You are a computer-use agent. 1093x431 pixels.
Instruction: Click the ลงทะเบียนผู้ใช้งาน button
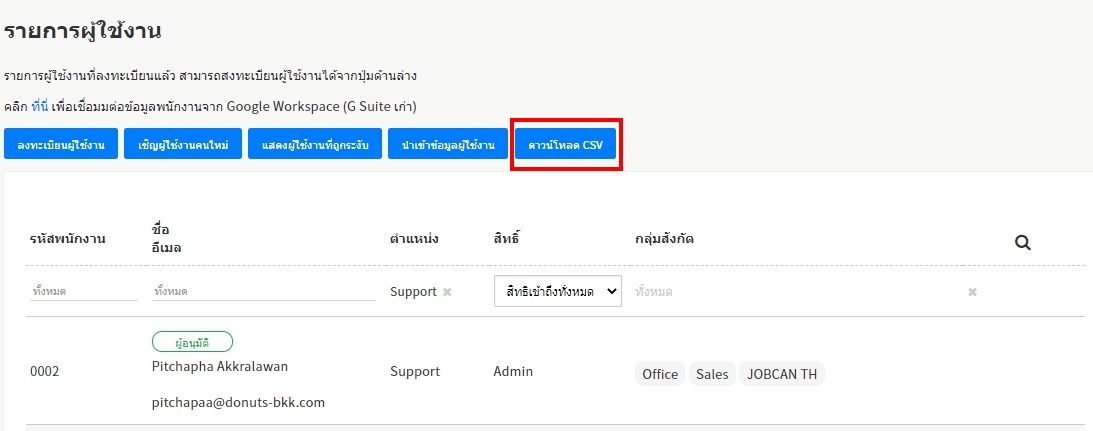(61, 146)
